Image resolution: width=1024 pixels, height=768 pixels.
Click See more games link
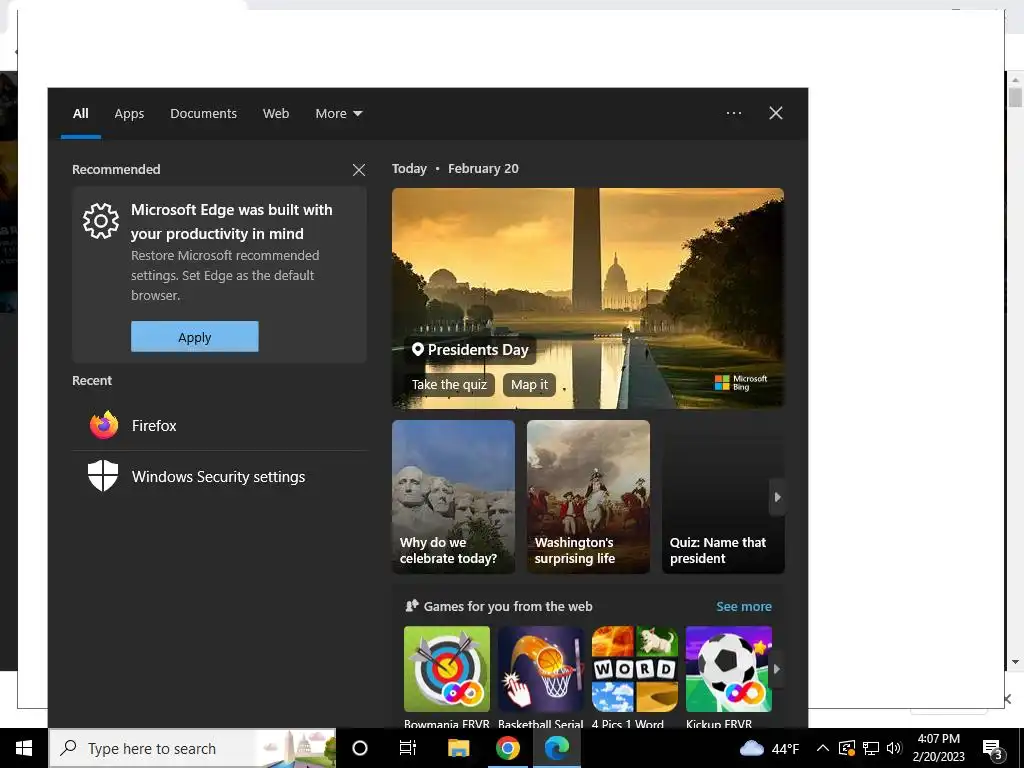[x=744, y=607]
